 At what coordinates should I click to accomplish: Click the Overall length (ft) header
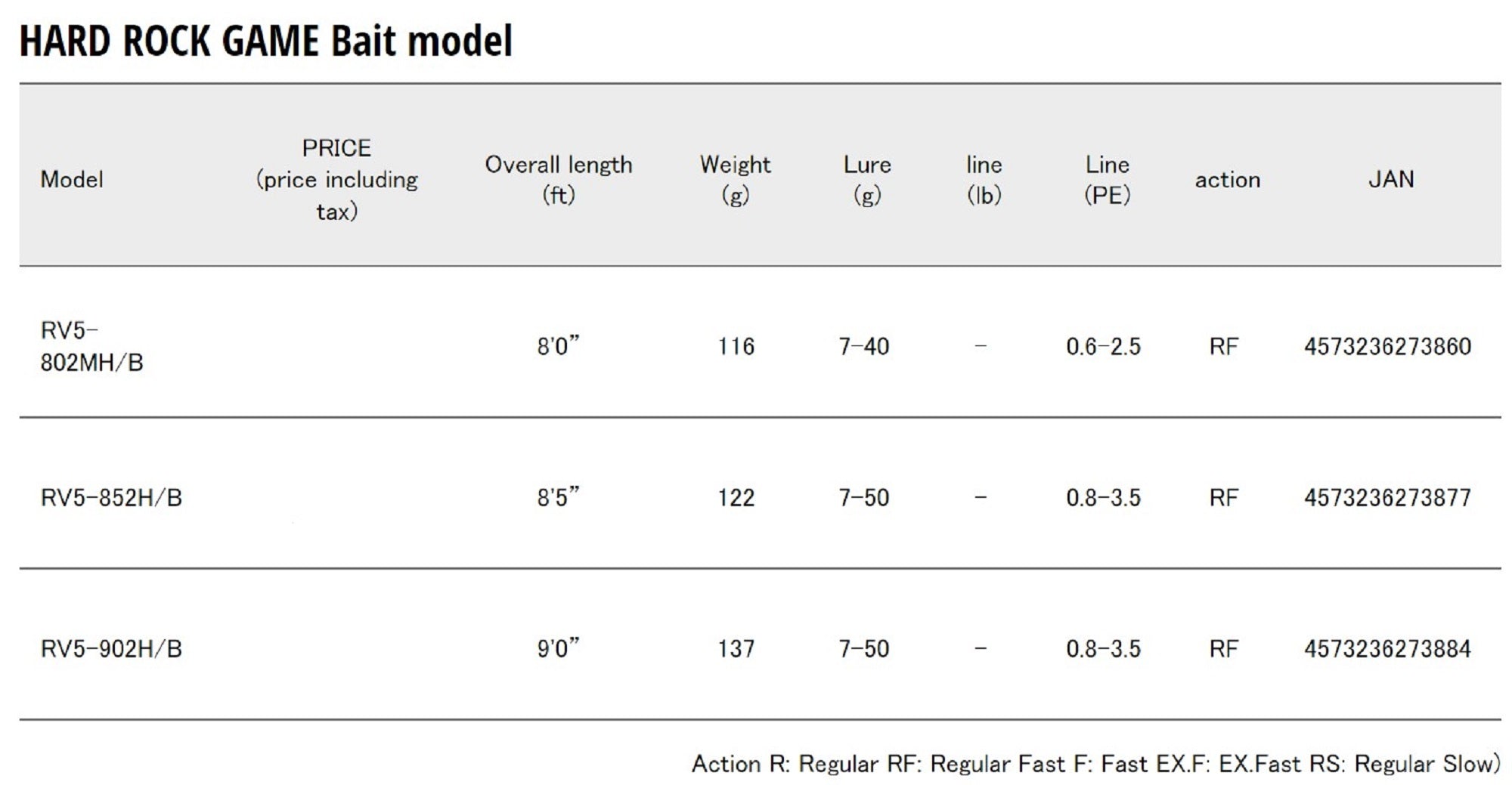[x=559, y=179]
